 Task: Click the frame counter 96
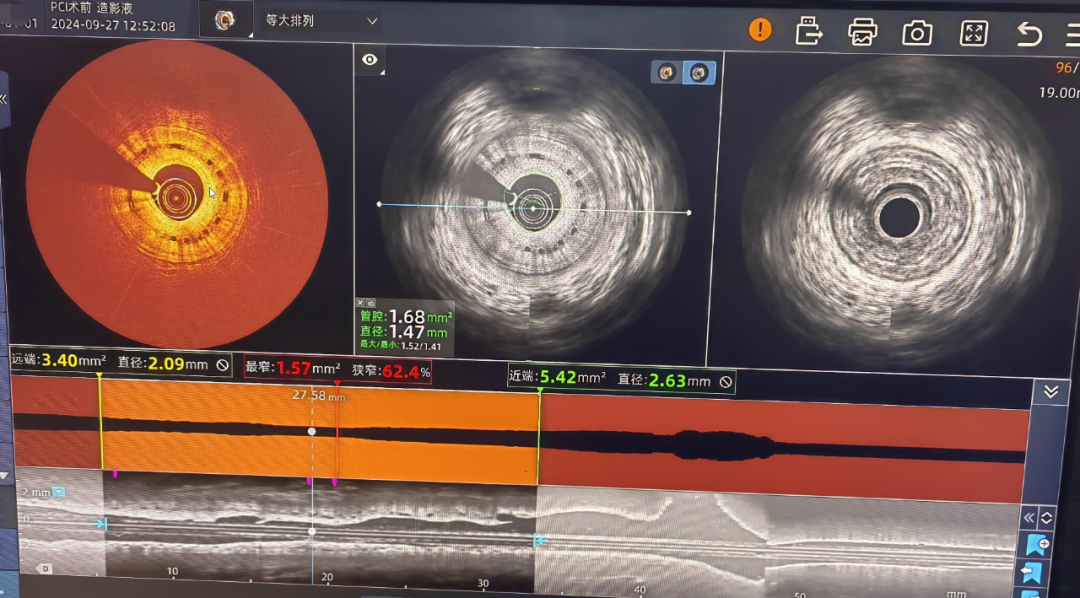point(1064,68)
